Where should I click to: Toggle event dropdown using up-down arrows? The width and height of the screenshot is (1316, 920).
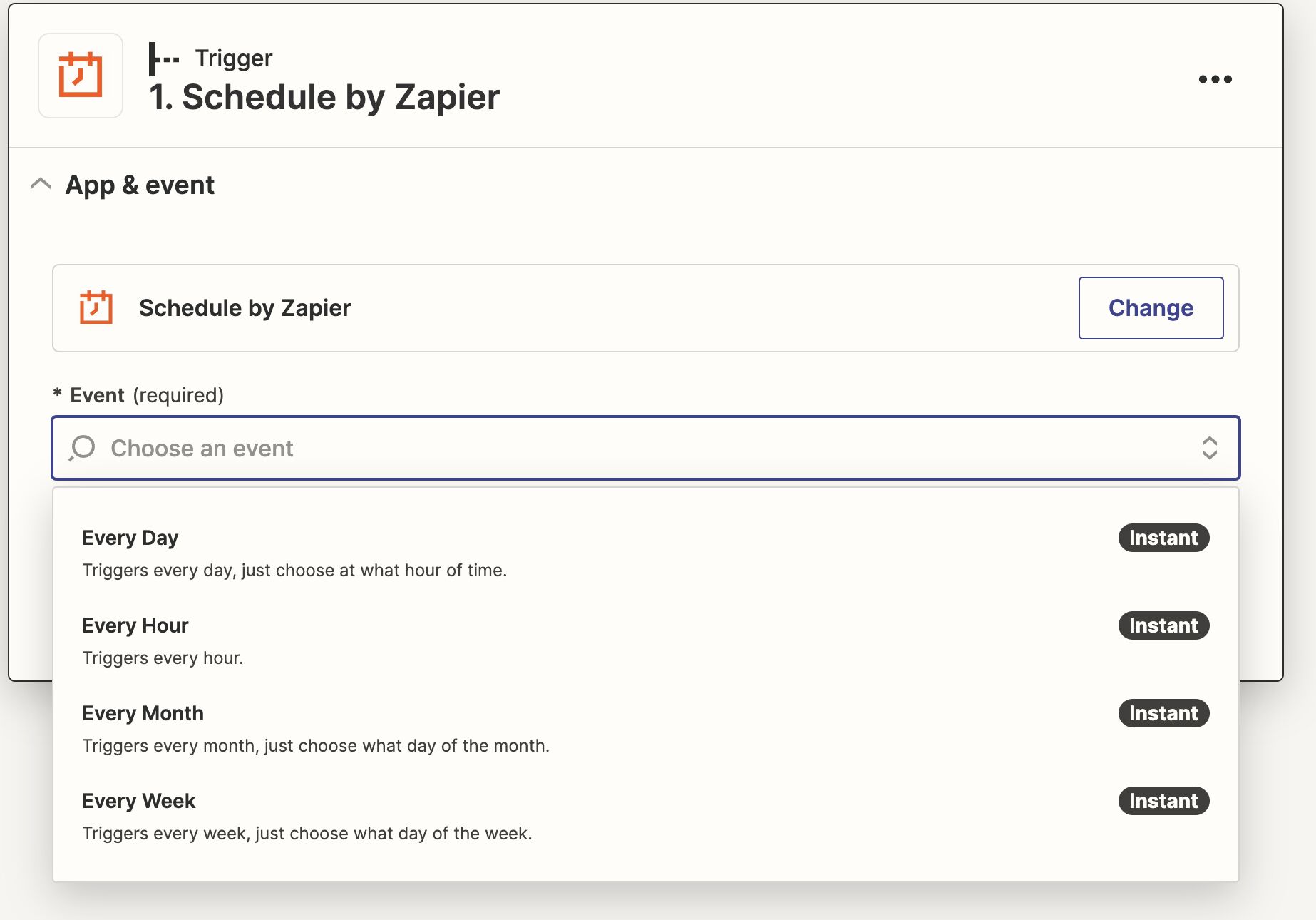tap(1209, 448)
